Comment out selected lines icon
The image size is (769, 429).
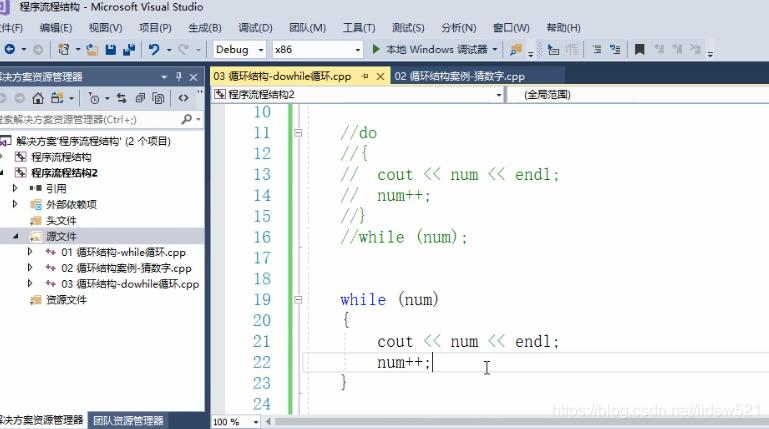tap(596, 49)
